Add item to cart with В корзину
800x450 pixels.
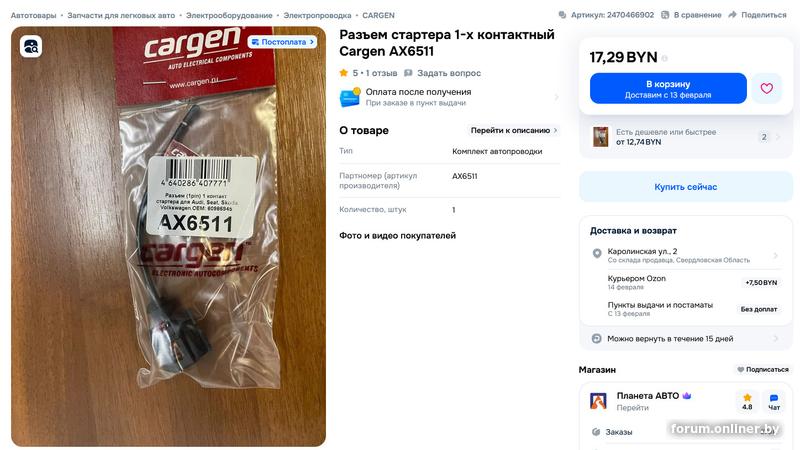coord(668,88)
